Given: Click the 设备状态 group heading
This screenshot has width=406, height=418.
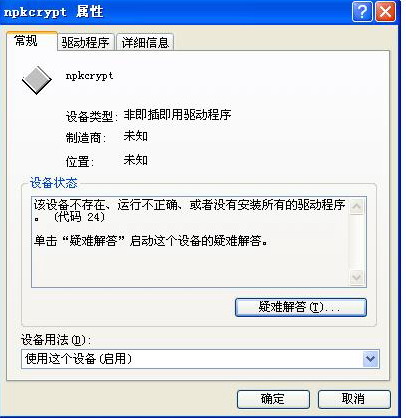Looking at the screenshot, I should 54,183.
